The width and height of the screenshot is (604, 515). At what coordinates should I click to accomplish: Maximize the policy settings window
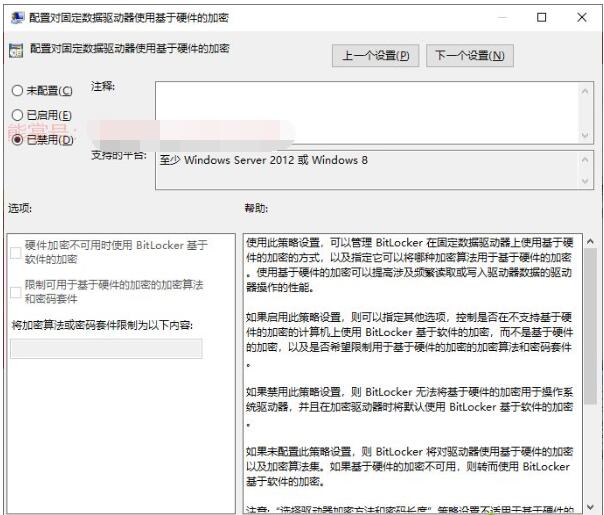[542, 17]
